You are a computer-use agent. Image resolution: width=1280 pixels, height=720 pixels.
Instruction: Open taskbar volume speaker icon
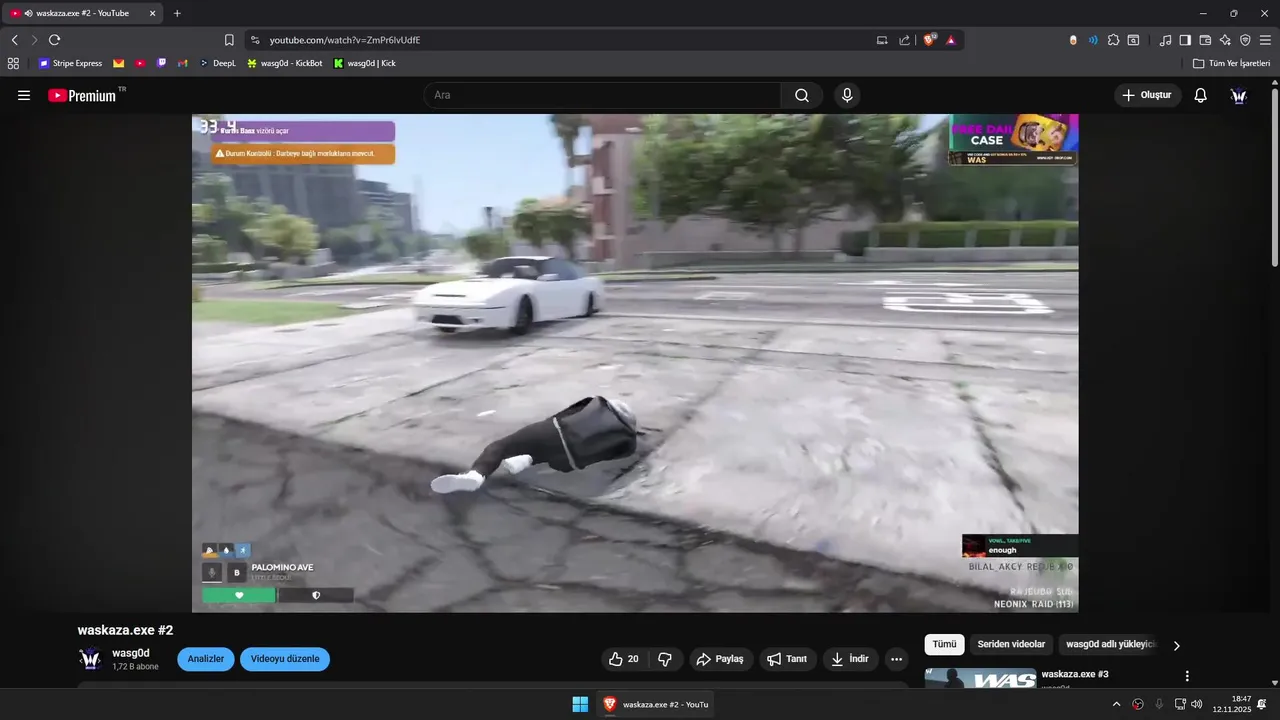(x=1197, y=704)
